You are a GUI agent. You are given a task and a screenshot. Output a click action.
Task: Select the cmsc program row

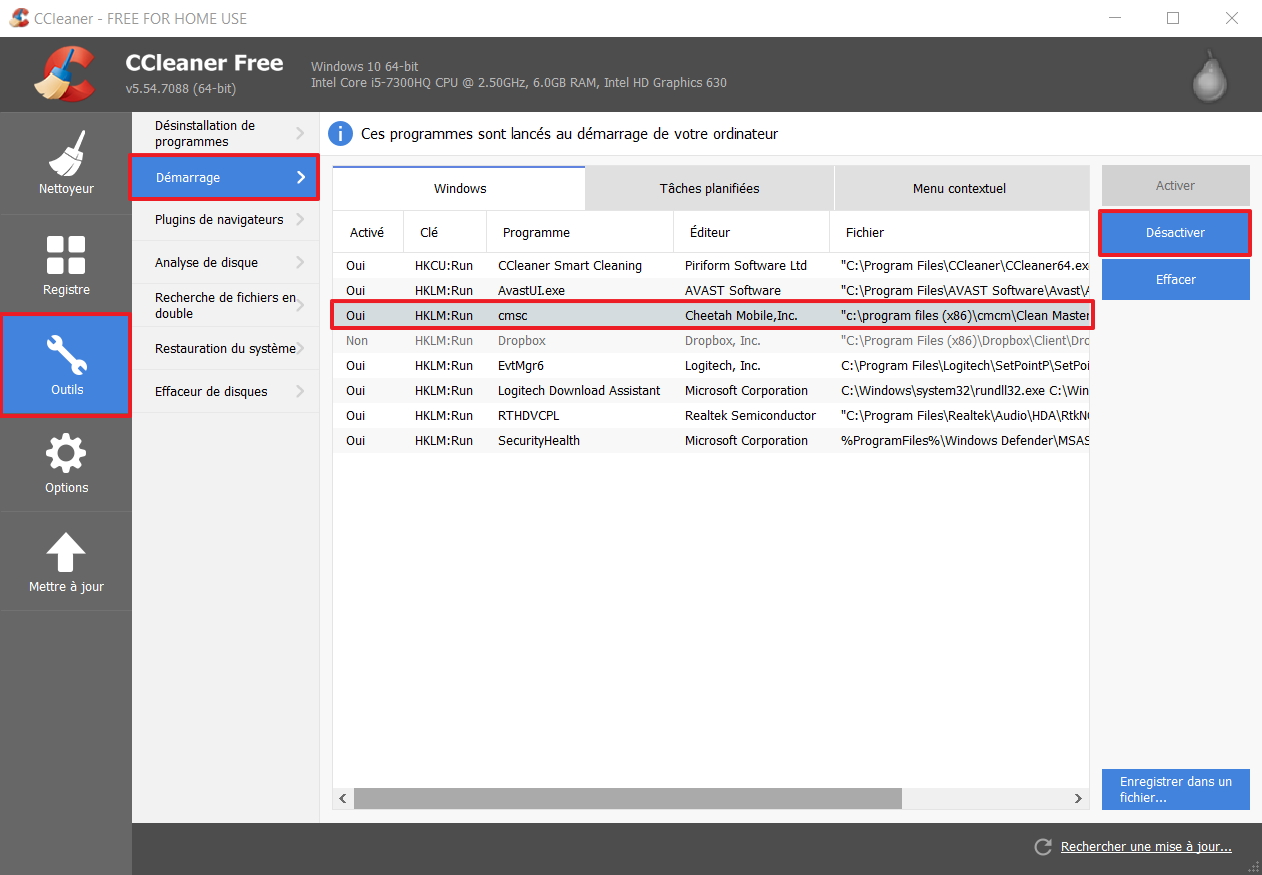pos(711,316)
